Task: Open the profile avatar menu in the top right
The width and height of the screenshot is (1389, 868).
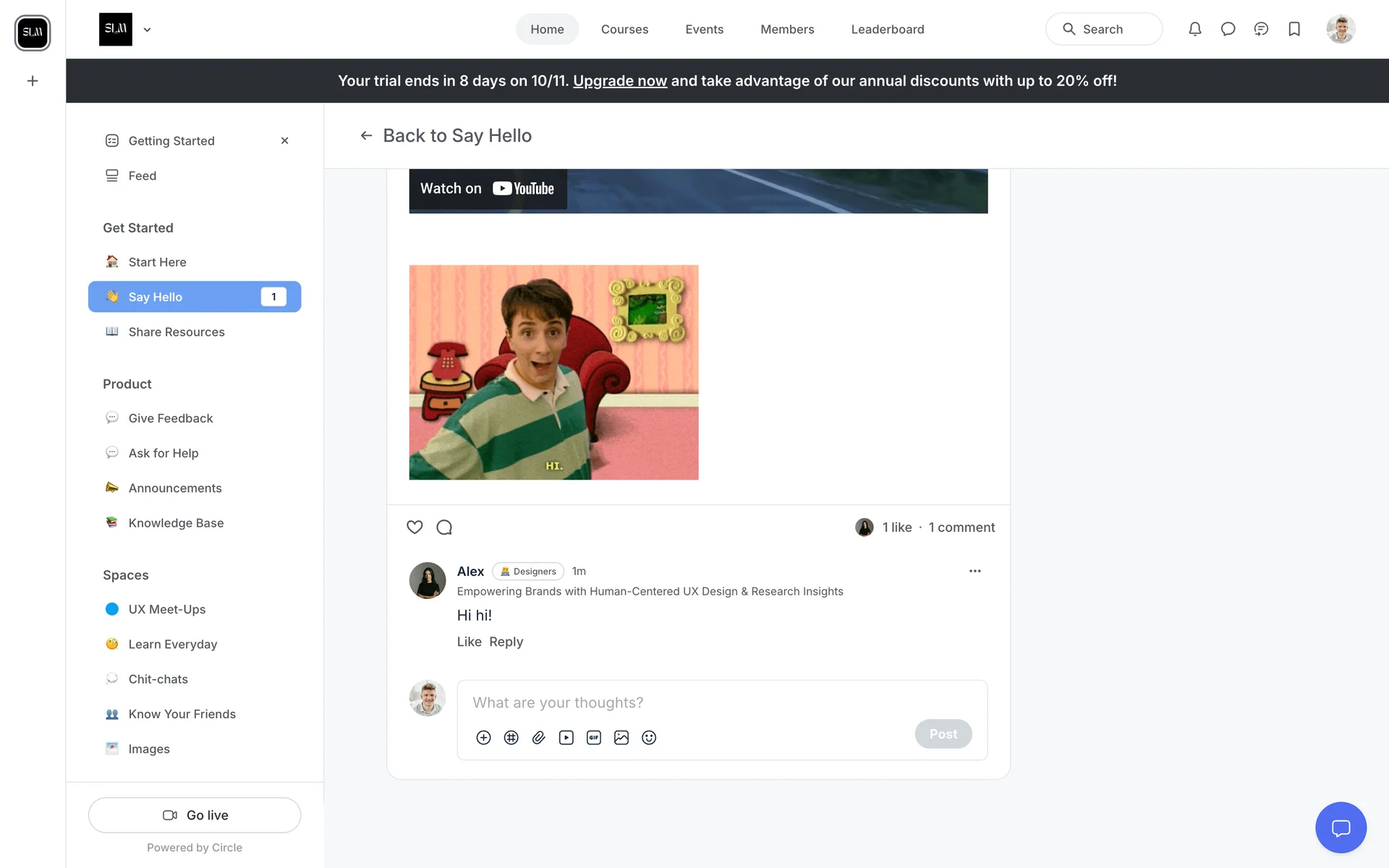Action: (x=1340, y=29)
